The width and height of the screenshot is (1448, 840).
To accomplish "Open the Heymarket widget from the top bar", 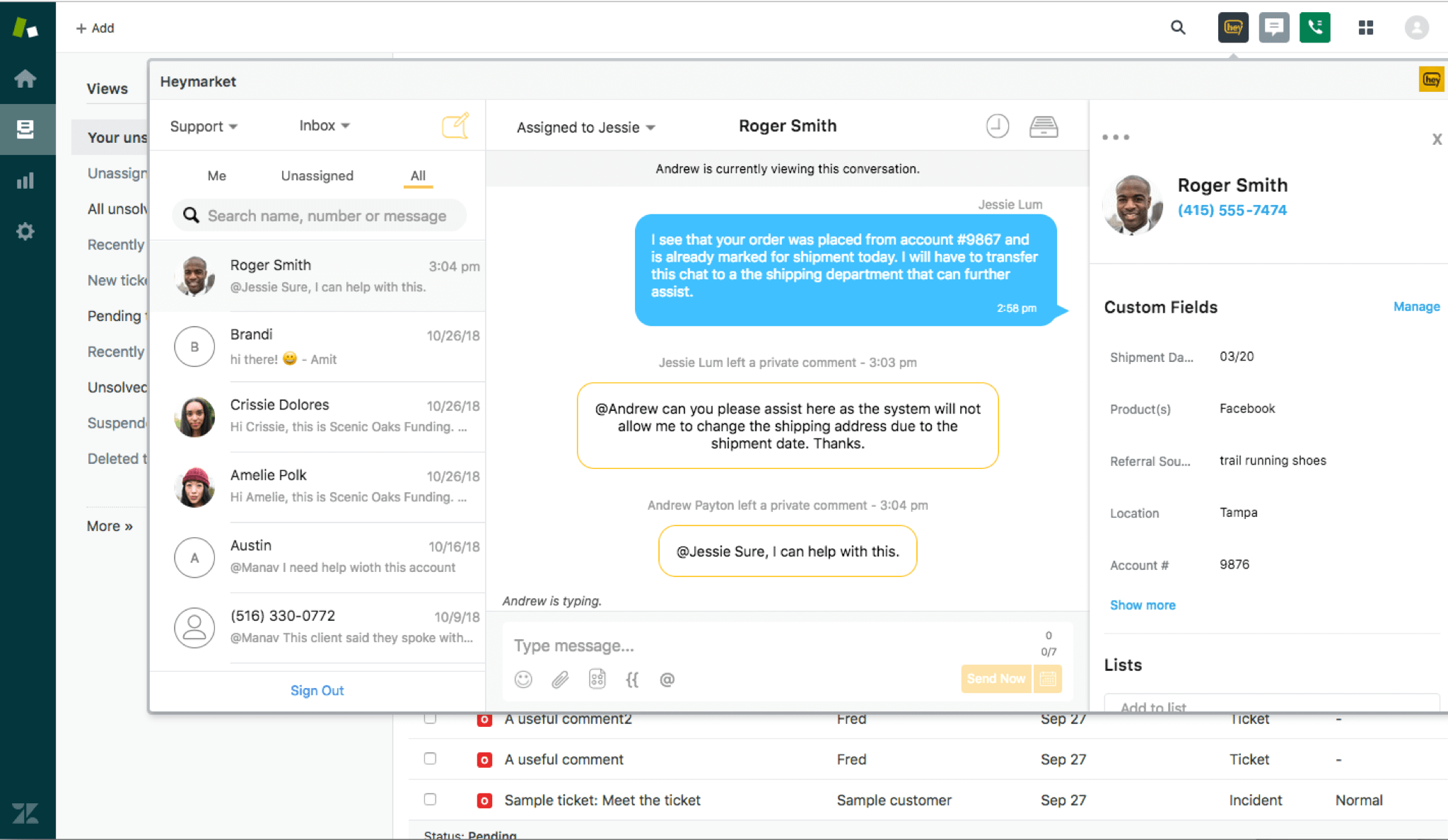I will point(1233,27).
